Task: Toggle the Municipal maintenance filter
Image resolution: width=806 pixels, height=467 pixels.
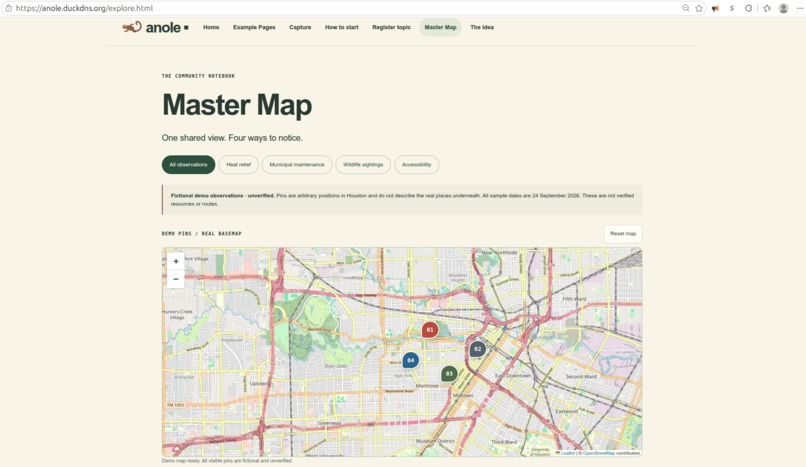Action: point(297,164)
